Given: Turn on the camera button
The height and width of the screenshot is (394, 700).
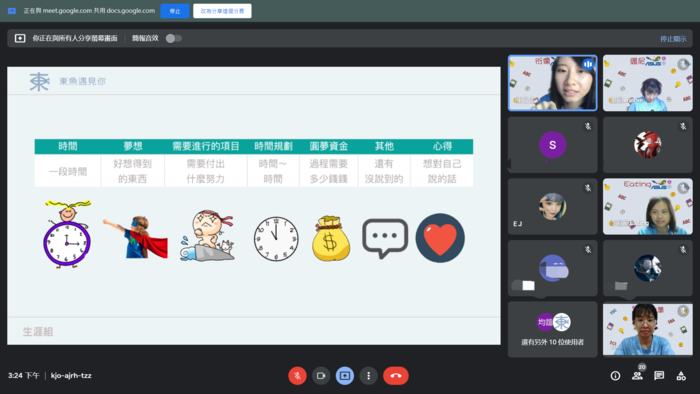Looking at the screenshot, I should 321,376.
